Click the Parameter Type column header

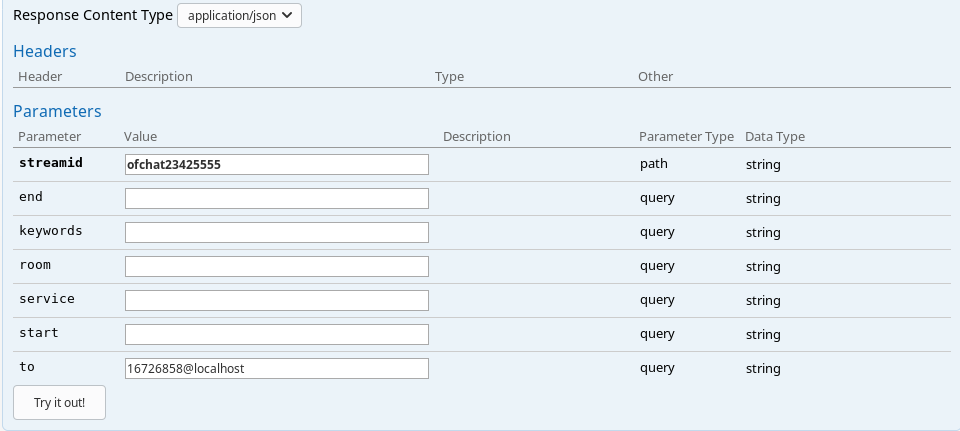tap(686, 136)
